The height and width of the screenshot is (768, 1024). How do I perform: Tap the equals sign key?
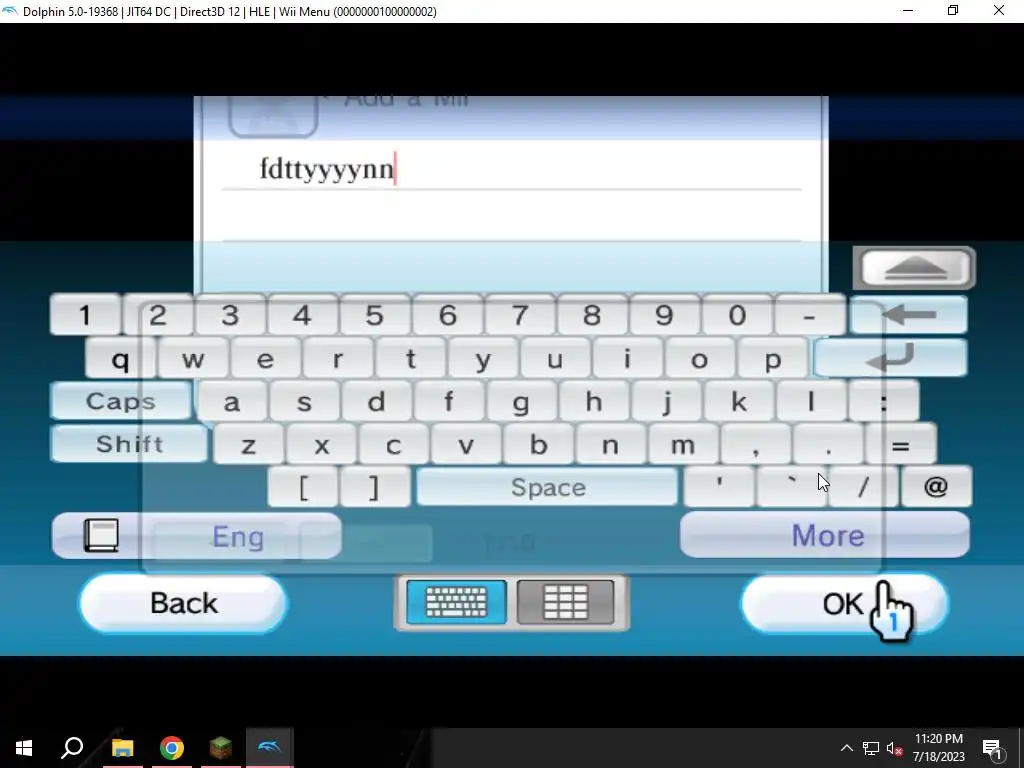901,445
